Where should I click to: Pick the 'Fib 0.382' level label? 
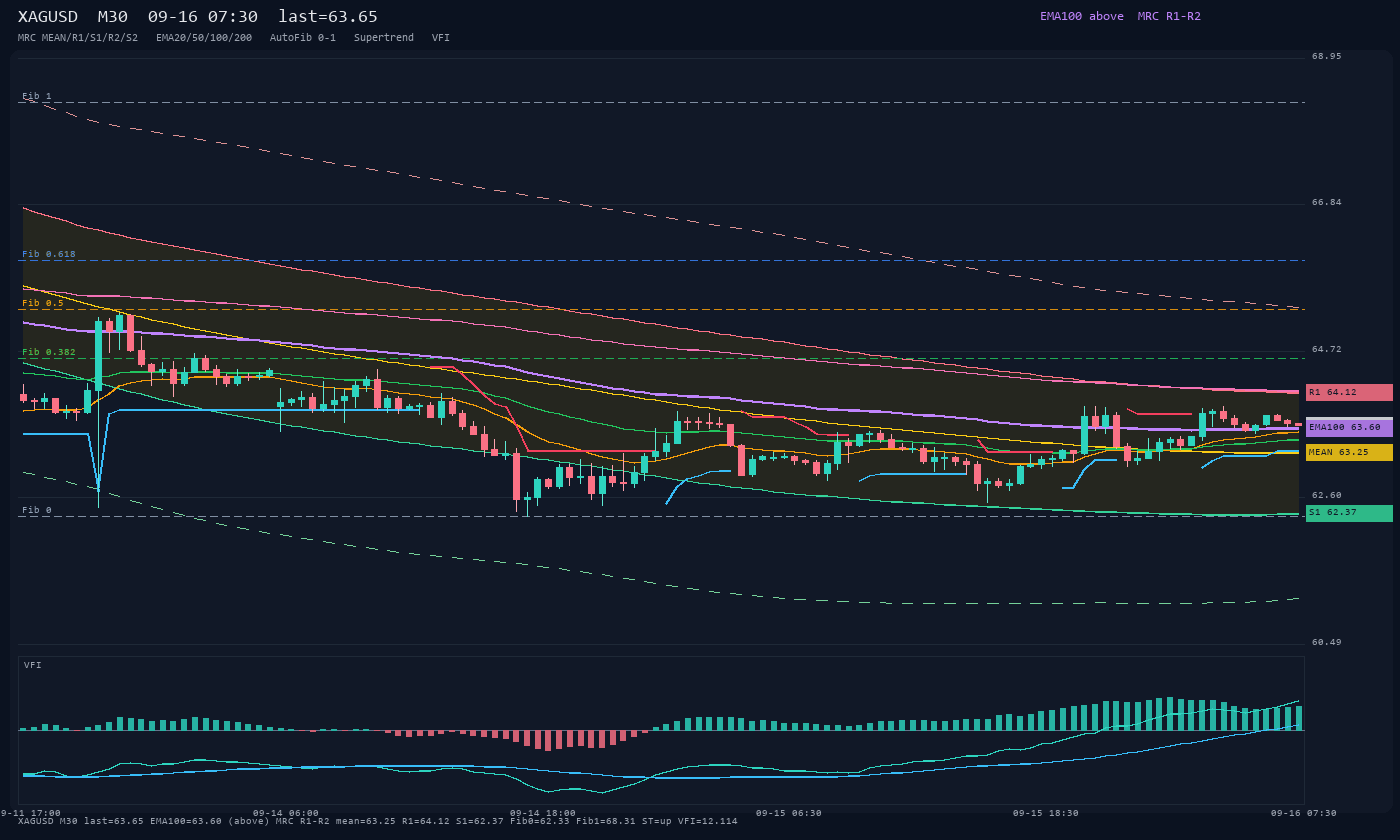[x=49, y=352]
